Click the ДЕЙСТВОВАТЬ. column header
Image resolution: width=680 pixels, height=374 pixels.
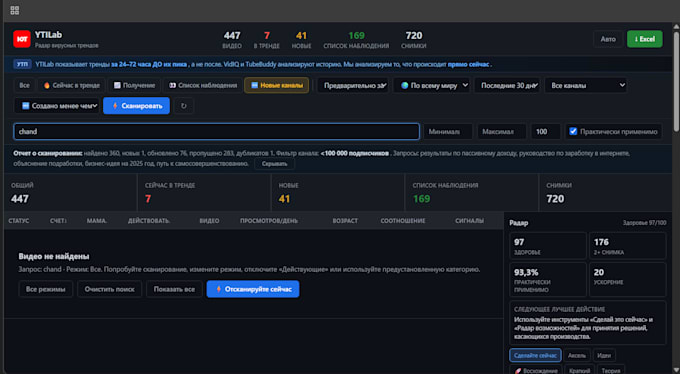(149, 221)
